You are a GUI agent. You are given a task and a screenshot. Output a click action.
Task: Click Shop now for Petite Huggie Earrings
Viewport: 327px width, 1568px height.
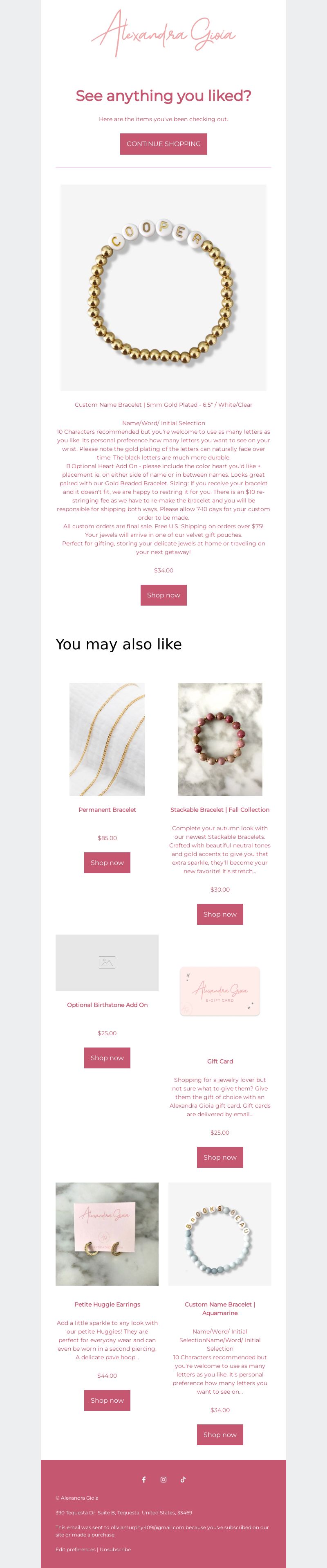coord(107,1400)
